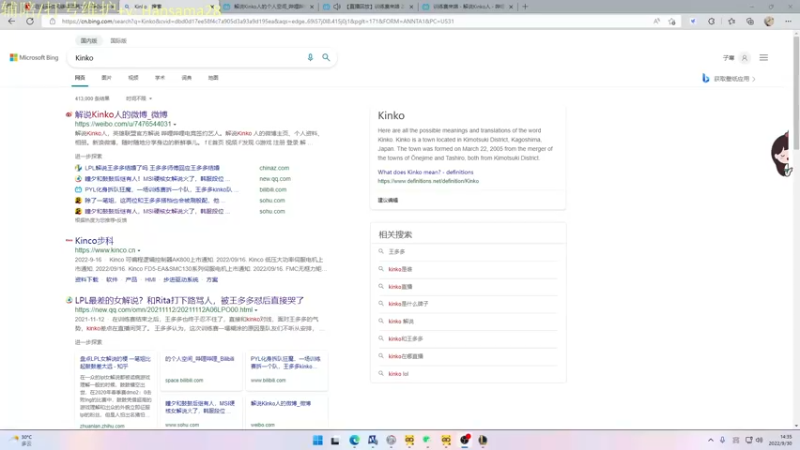Click the Microsoft Bing logo

coord(34,58)
